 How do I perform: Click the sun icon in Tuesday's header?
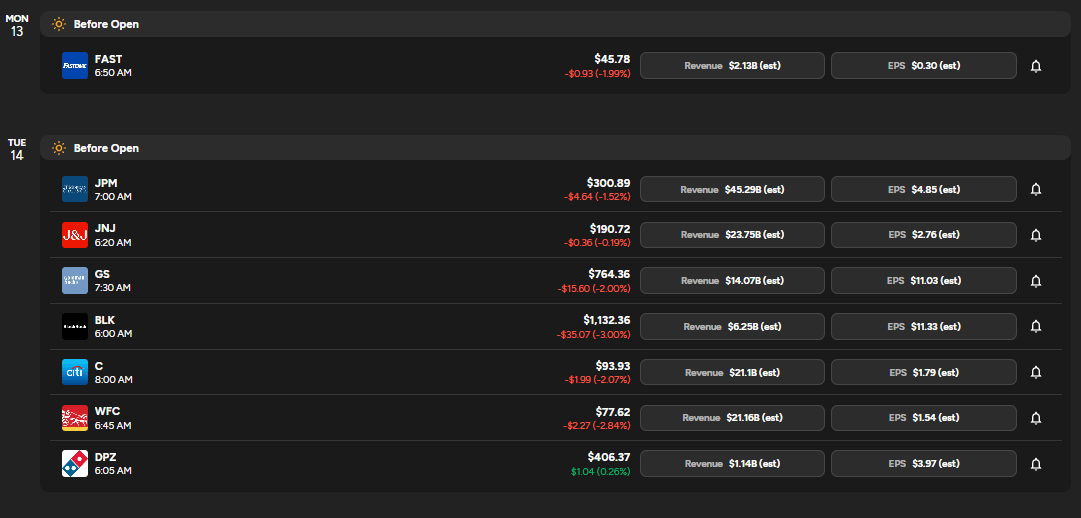(x=59, y=148)
